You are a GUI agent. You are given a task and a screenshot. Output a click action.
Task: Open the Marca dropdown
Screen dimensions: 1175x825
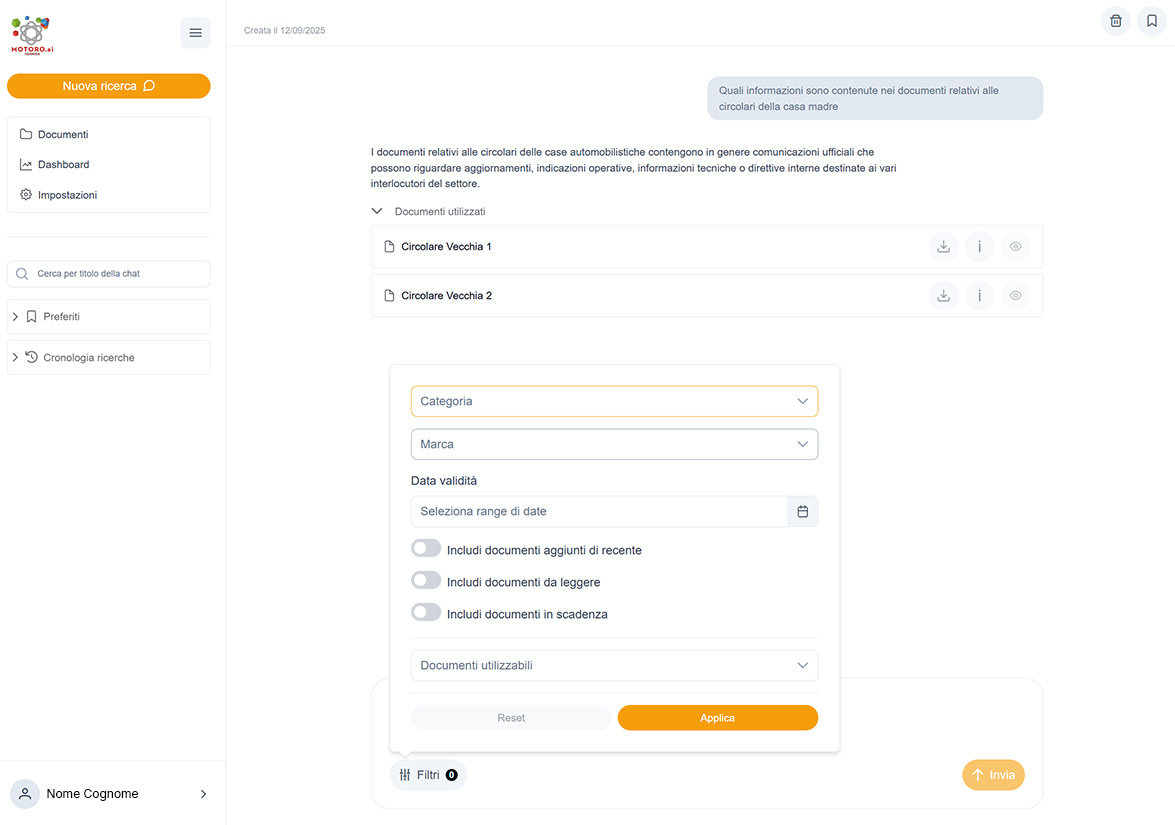point(614,444)
